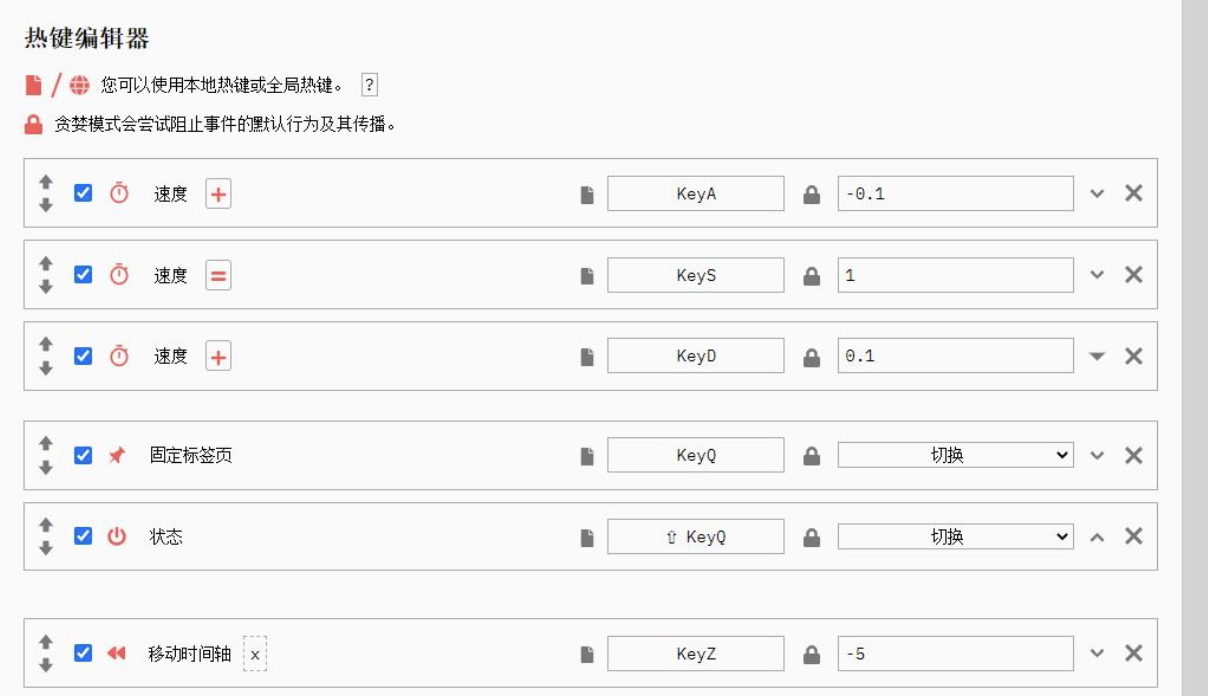Click file icon next to KeyS field
1208x696 pixels.
coord(587,276)
